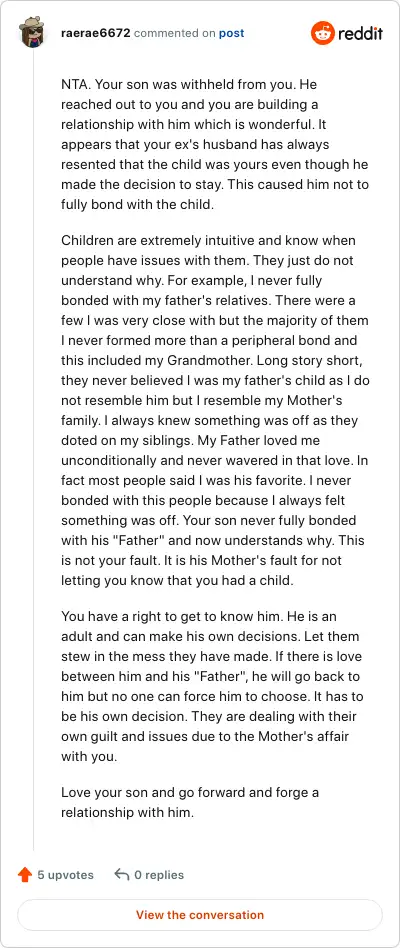Click the word "unconditionally" in the comment
The height and width of the screenshot is (948, 400).
(103, 460)
